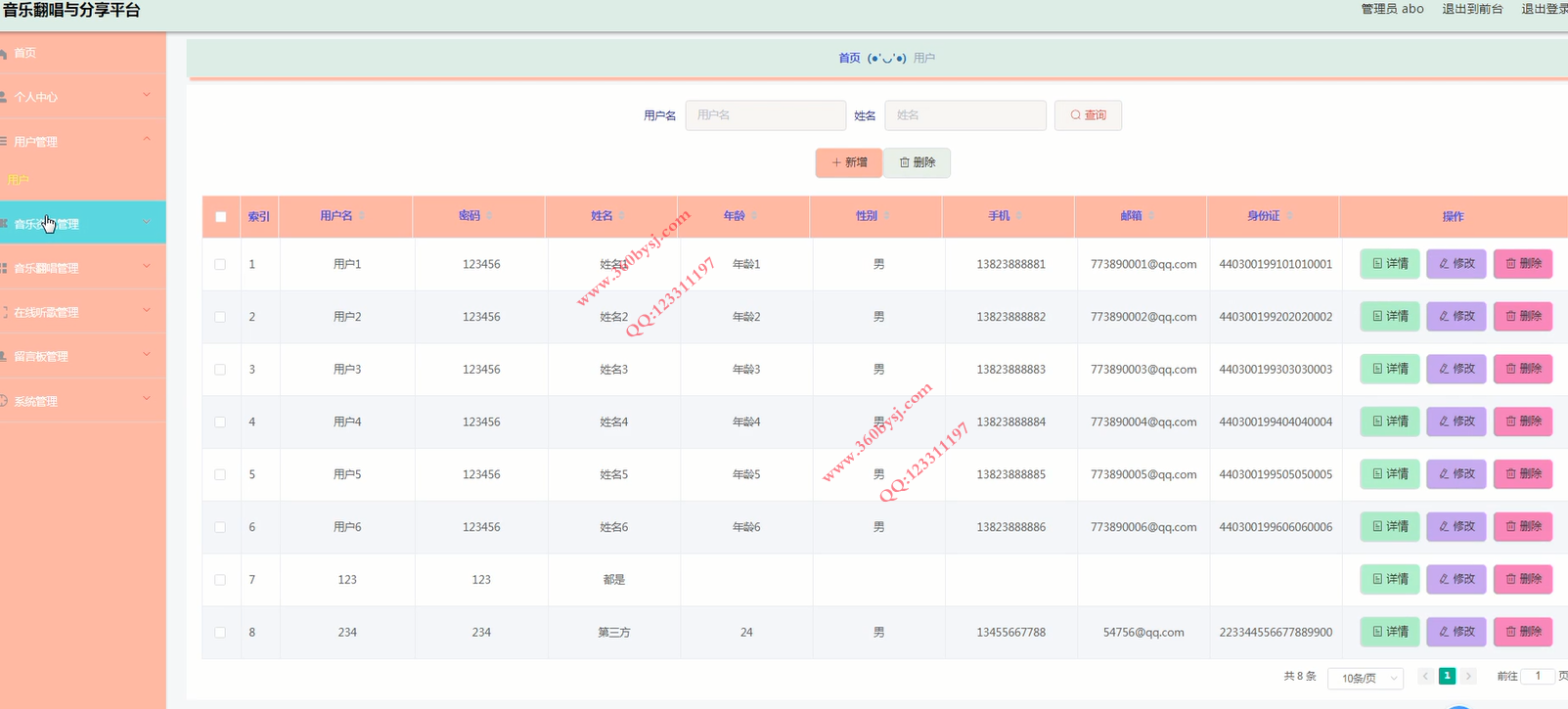
Task: Click 删除 for row 用户1
Action: [1523, 264]
